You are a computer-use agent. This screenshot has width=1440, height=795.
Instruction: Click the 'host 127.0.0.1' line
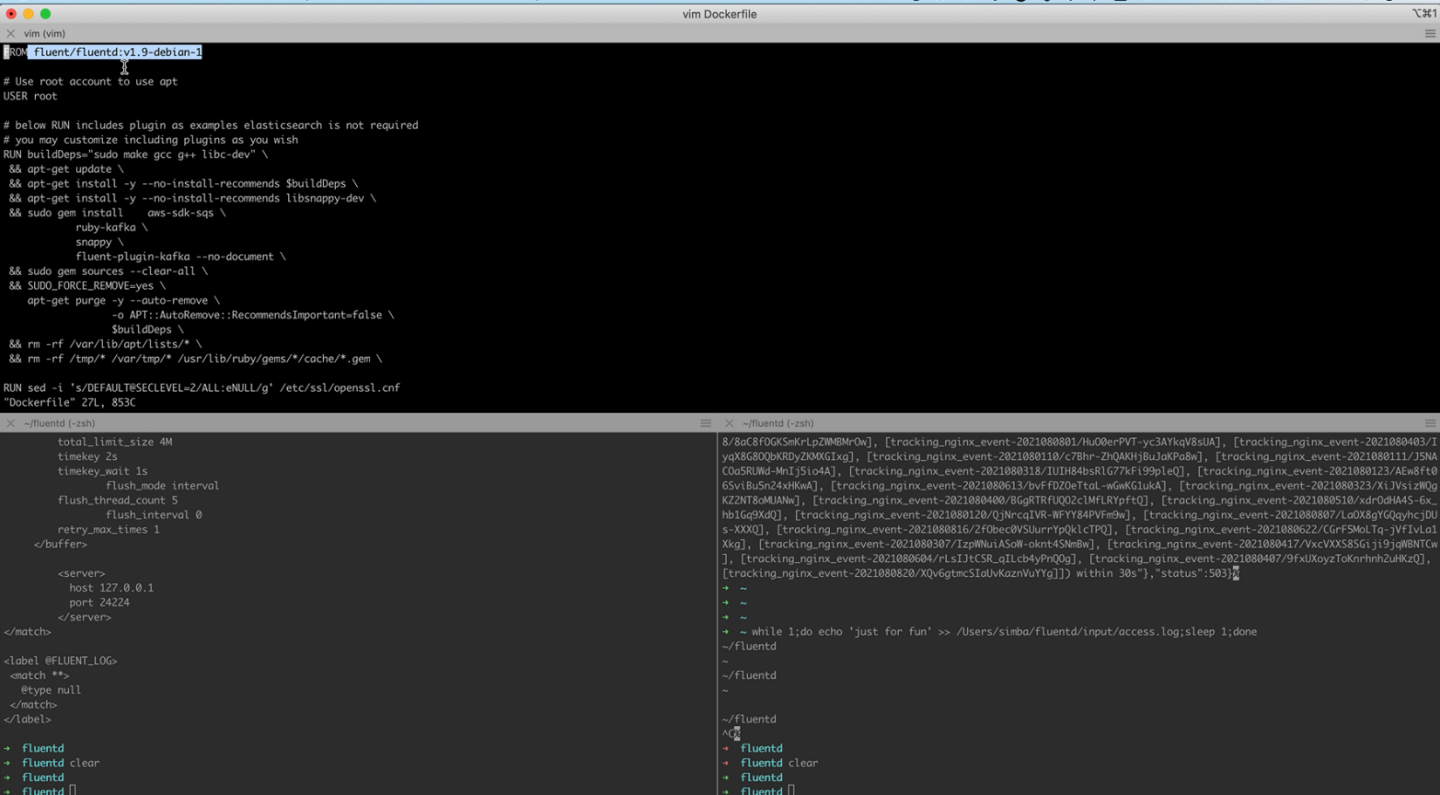[111, 588]
